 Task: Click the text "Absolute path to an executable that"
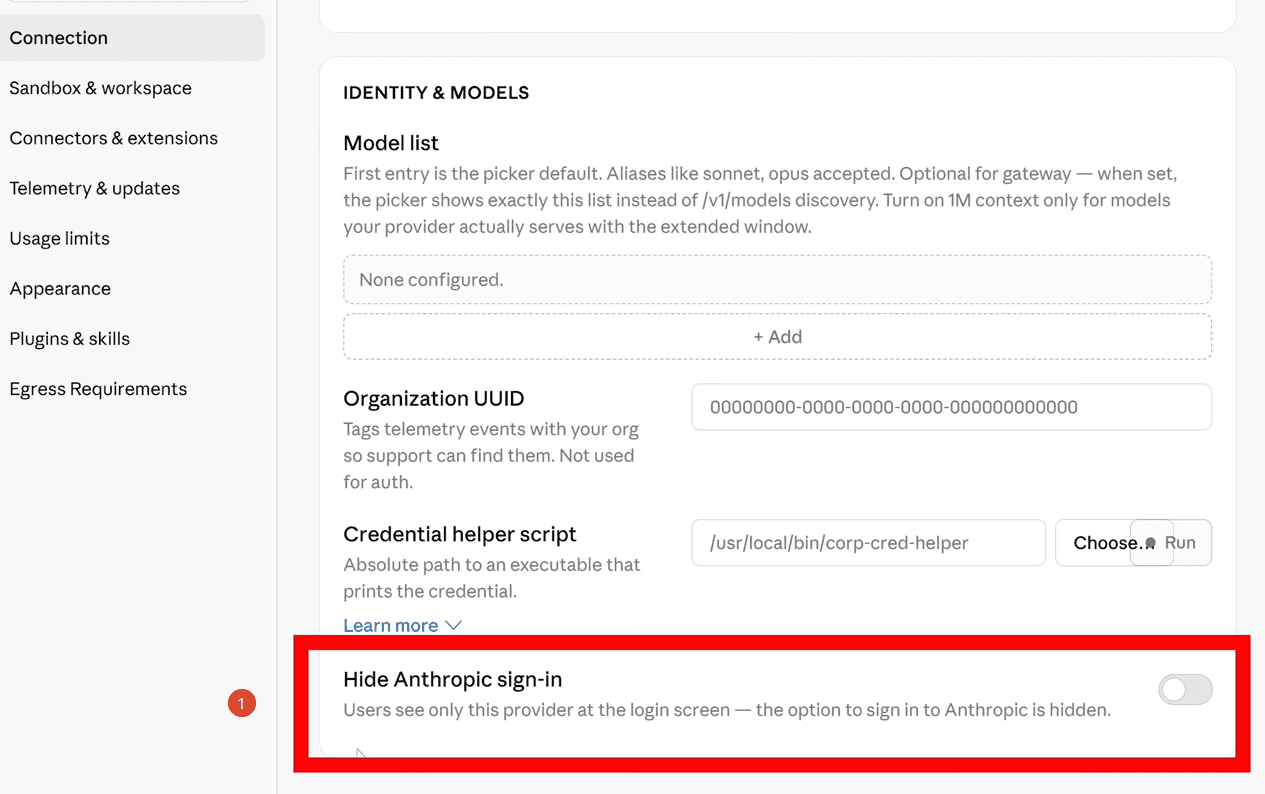(492, 565)
